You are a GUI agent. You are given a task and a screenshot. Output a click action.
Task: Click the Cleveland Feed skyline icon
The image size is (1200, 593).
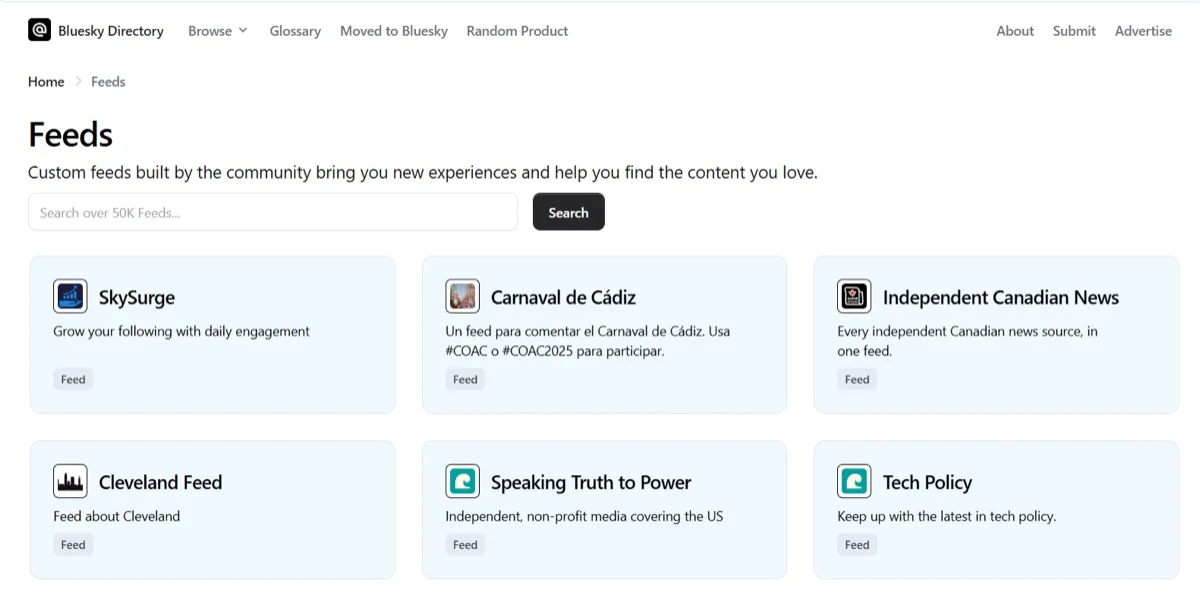point(70,482)
